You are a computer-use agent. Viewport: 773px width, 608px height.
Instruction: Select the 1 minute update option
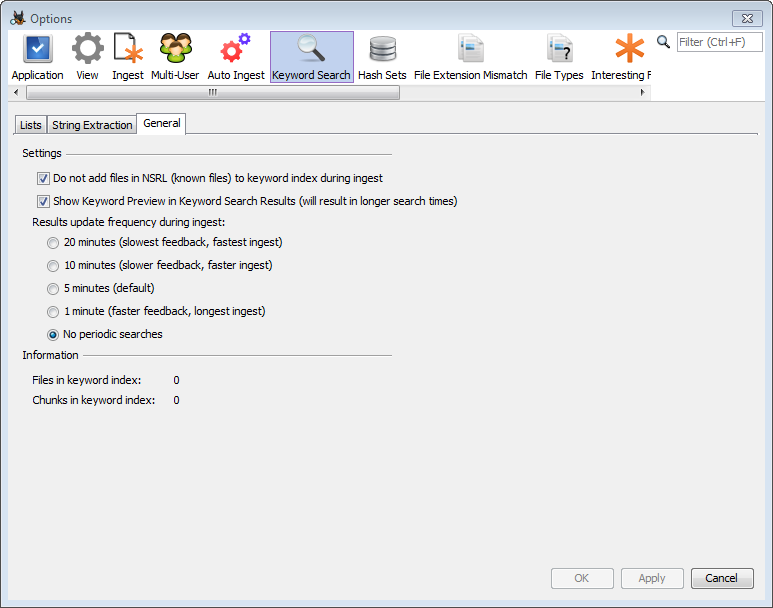[53, 311]
